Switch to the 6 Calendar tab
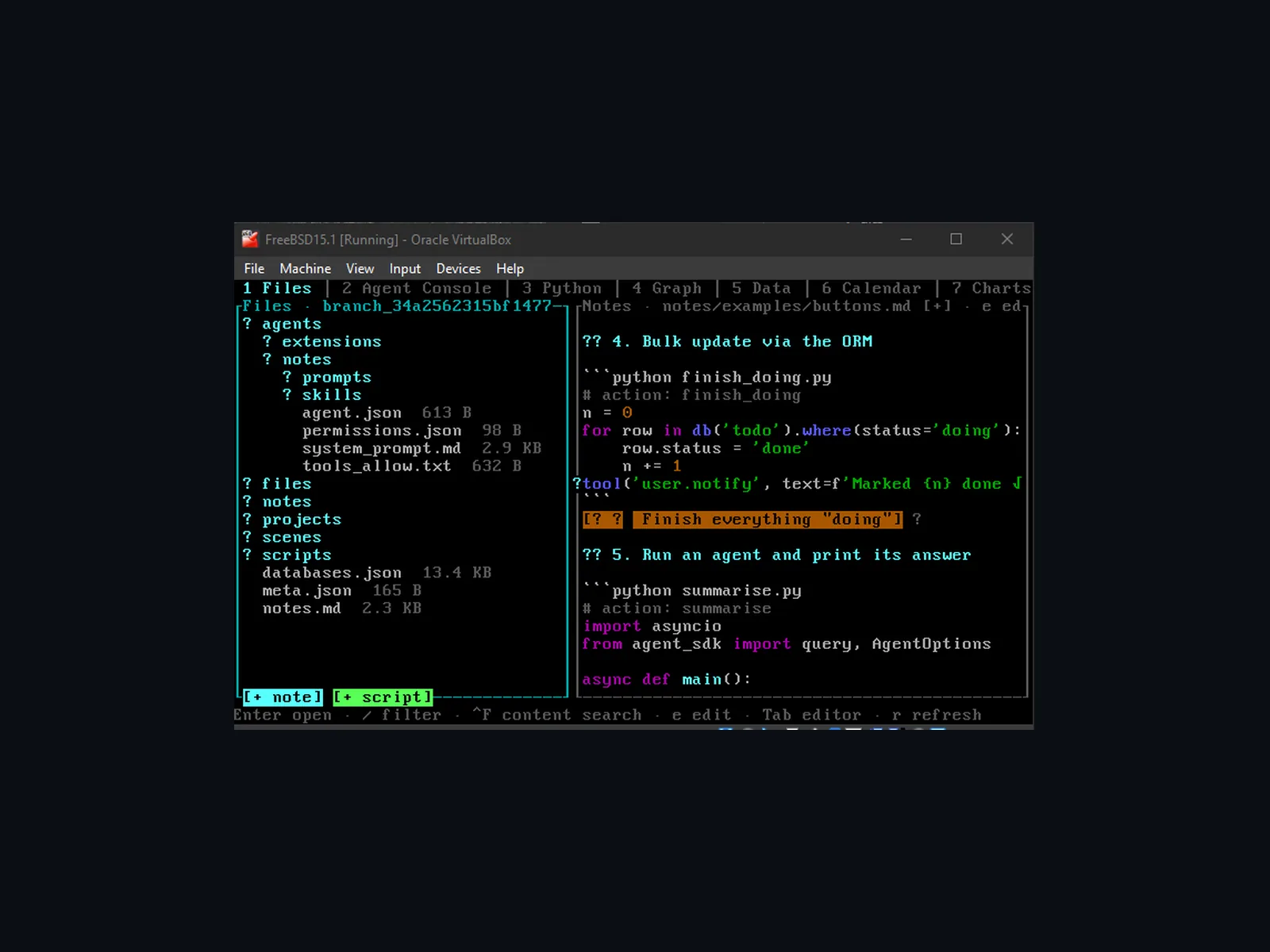This screenshot has width=1270, height=952. coord(872,288)
